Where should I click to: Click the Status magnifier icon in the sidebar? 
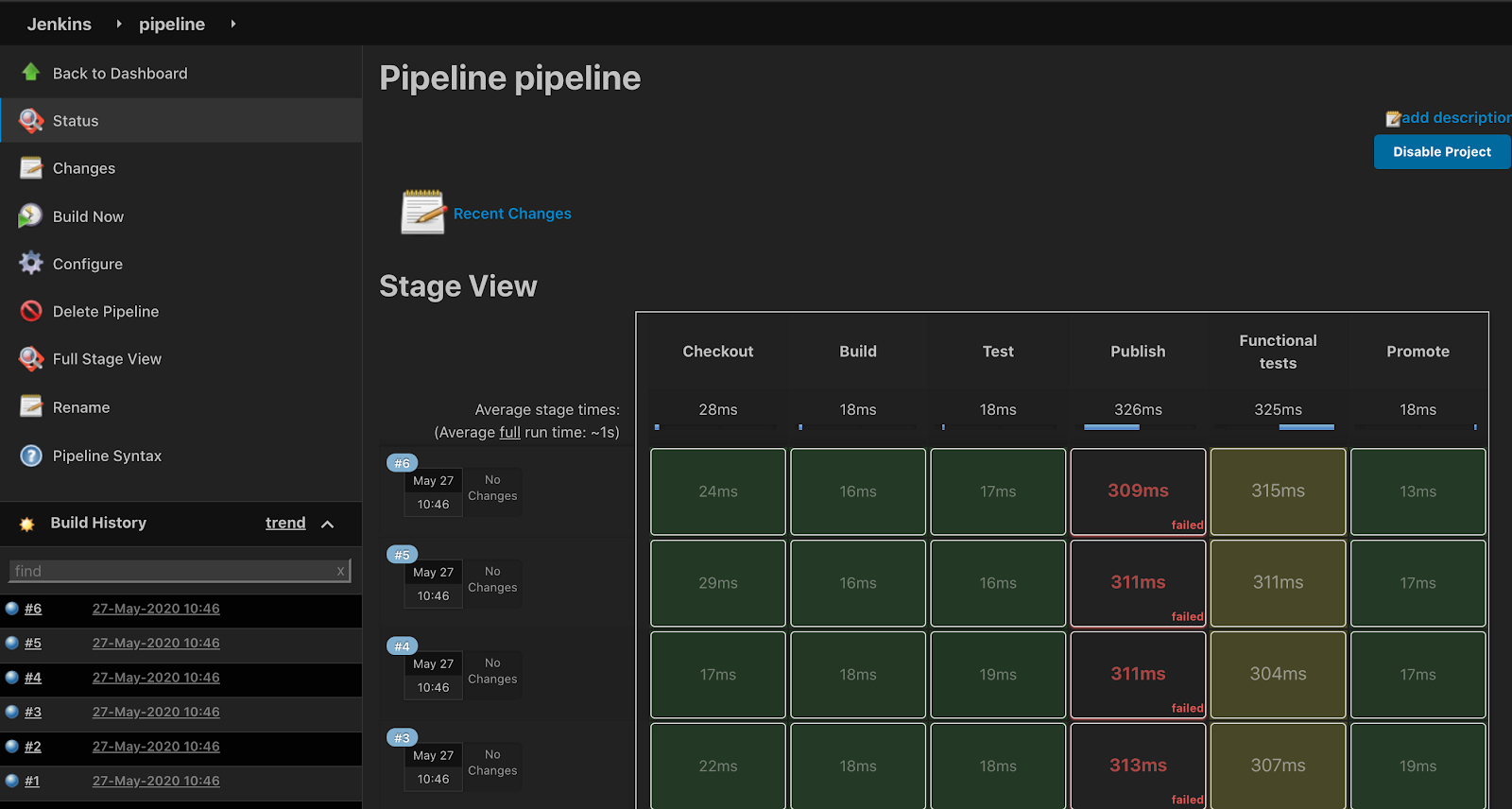coord(31,120)
